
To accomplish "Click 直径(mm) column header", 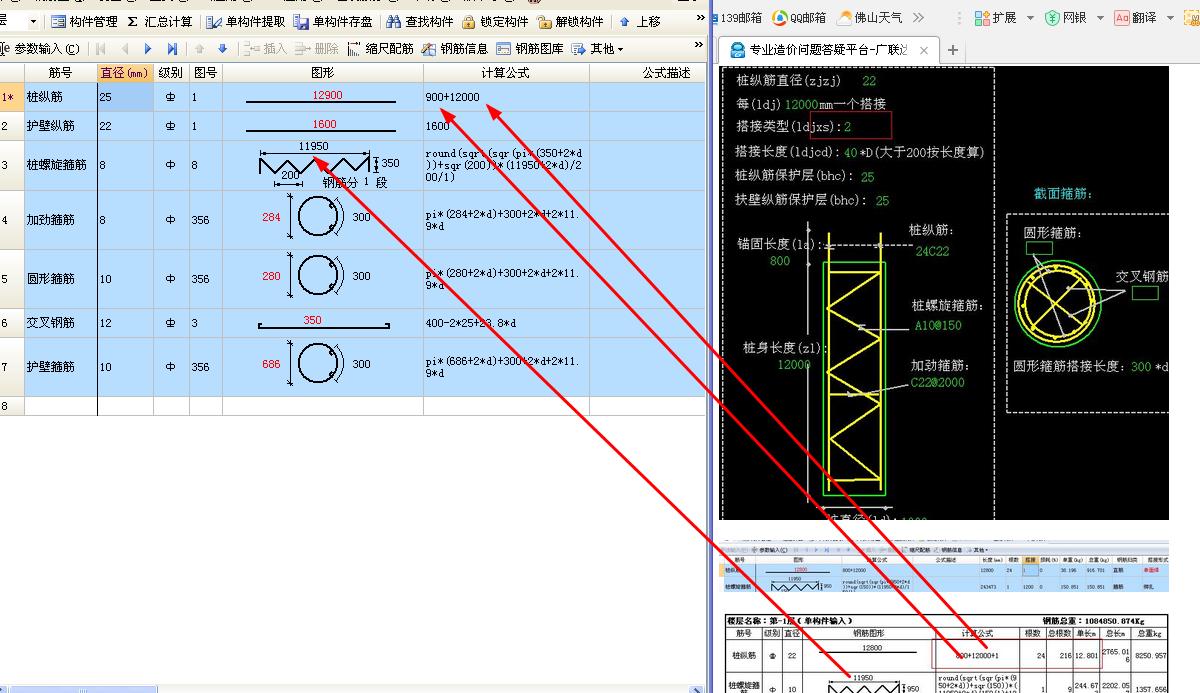I will click(125, 73).
